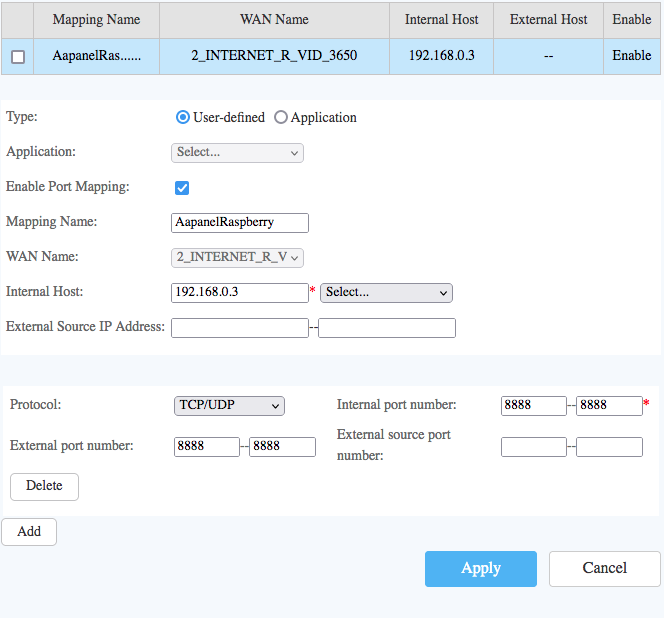Screen dimensions: 664x618
Task: Open the Protocol TCP/UDP dropdown
Action: click(229, 405)
